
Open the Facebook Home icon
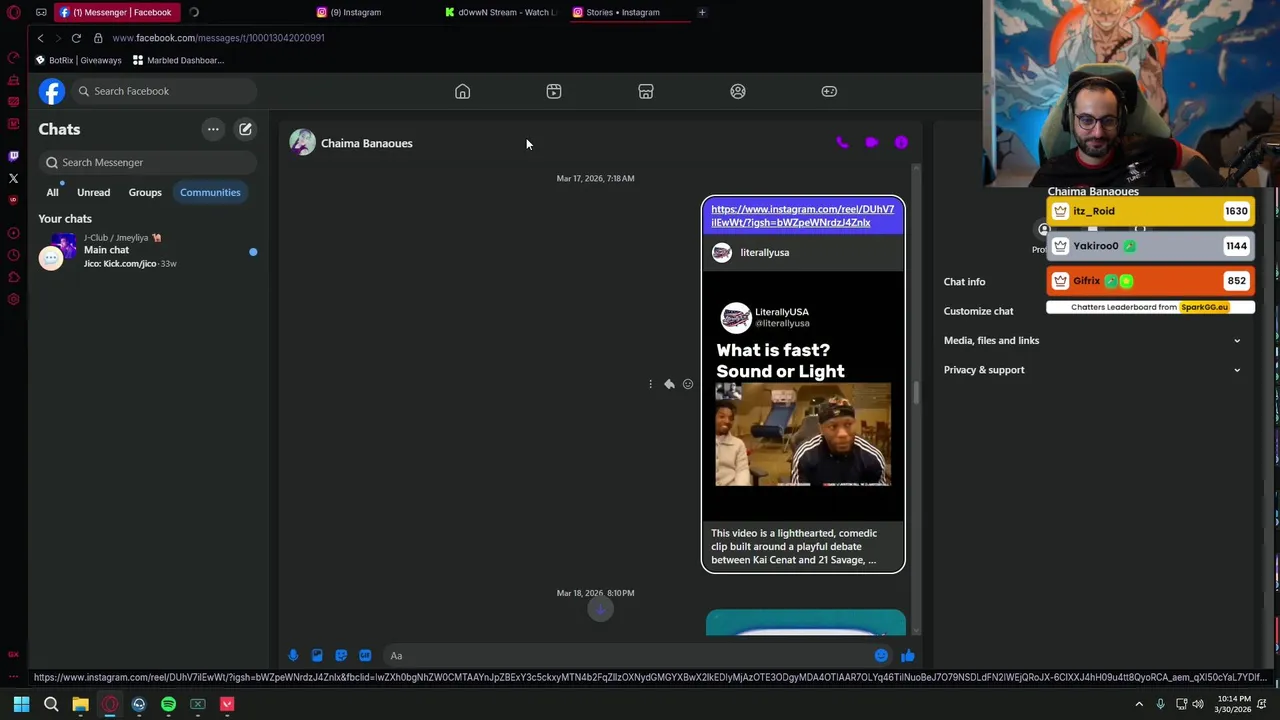click(462, 91)
